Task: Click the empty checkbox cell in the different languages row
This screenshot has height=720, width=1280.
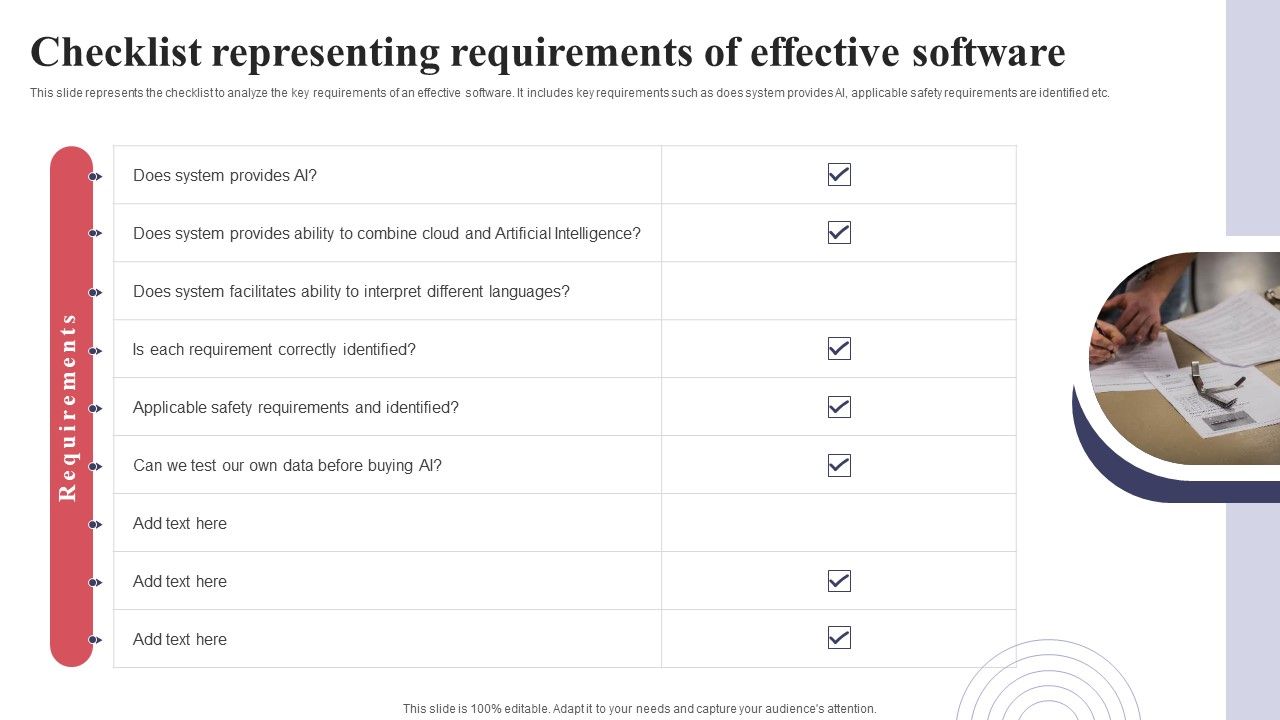Action: point(839,291)
